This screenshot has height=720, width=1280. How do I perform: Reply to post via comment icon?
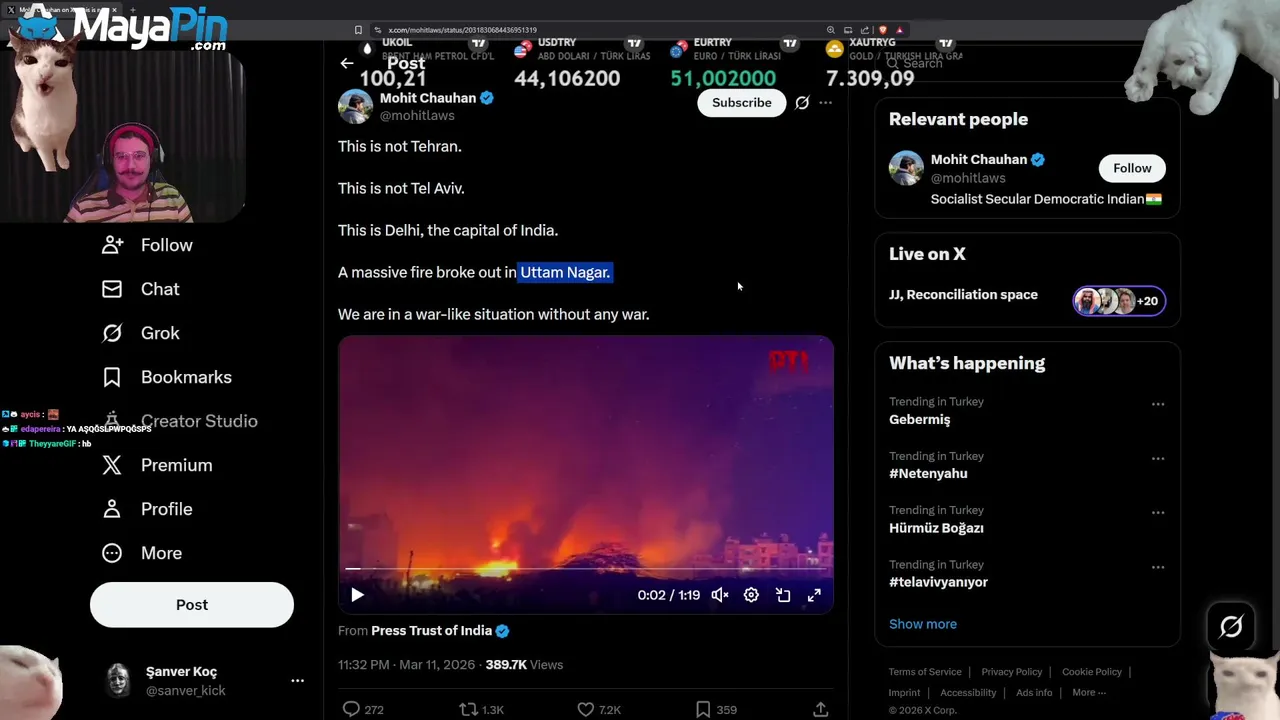point(351,709)
